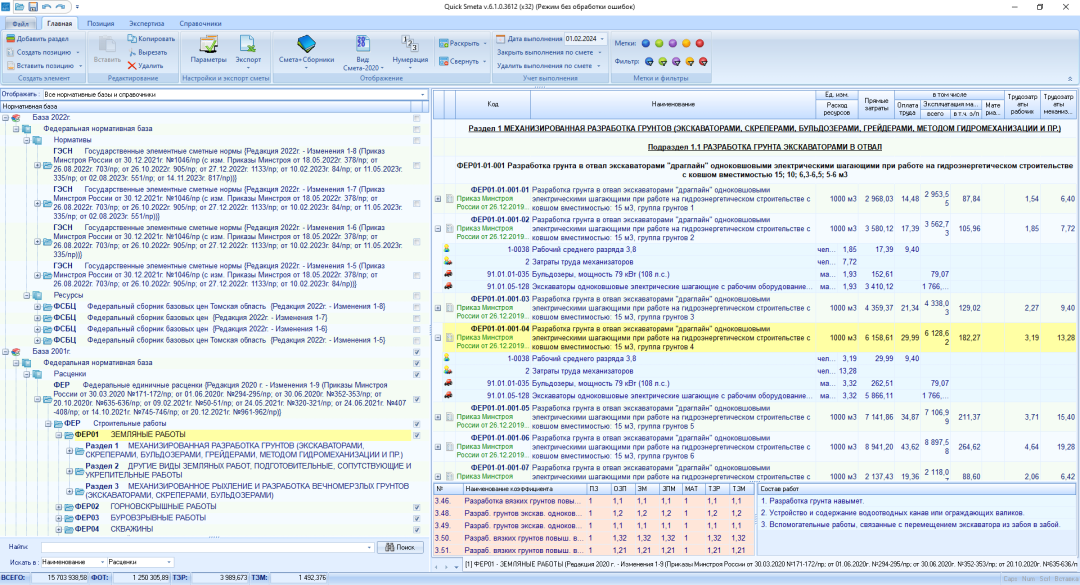The width and height of the screenshot is (1080, 585).
Task: Click the document icon of row ФЕР01-01-001-01
Action: click(x=449, y=199)
